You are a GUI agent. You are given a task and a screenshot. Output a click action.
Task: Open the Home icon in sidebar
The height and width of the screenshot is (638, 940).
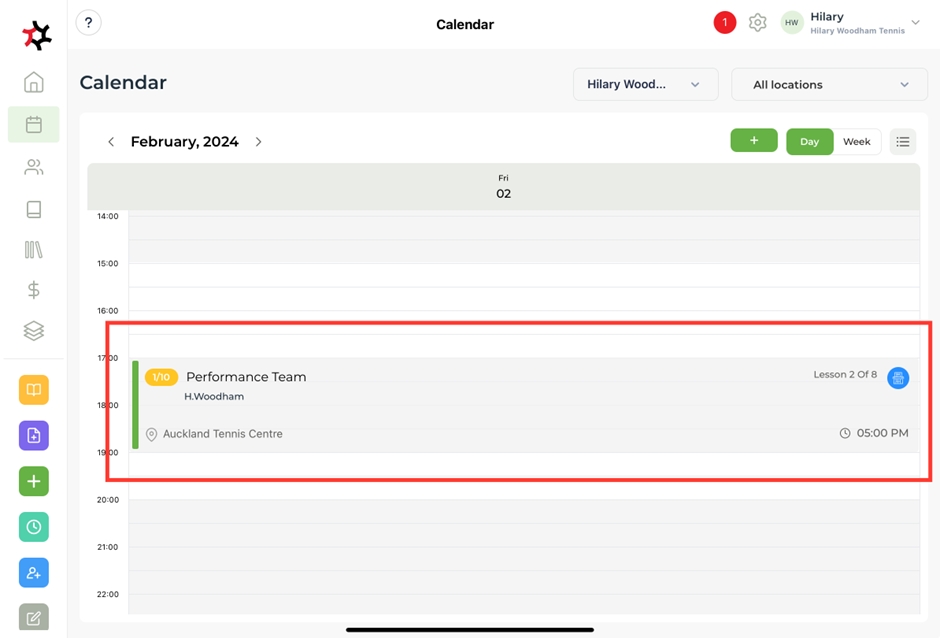coord(34,82)
